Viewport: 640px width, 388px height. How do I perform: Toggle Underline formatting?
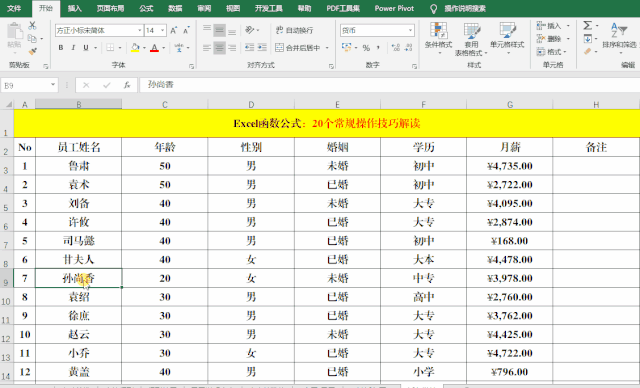click(x=86, y=48)
